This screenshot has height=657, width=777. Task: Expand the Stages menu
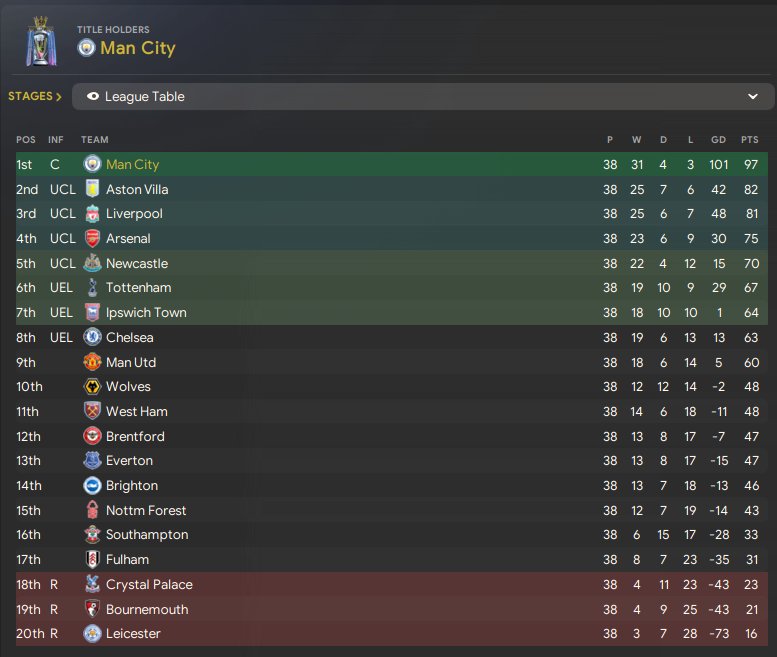tap(35, 97)
